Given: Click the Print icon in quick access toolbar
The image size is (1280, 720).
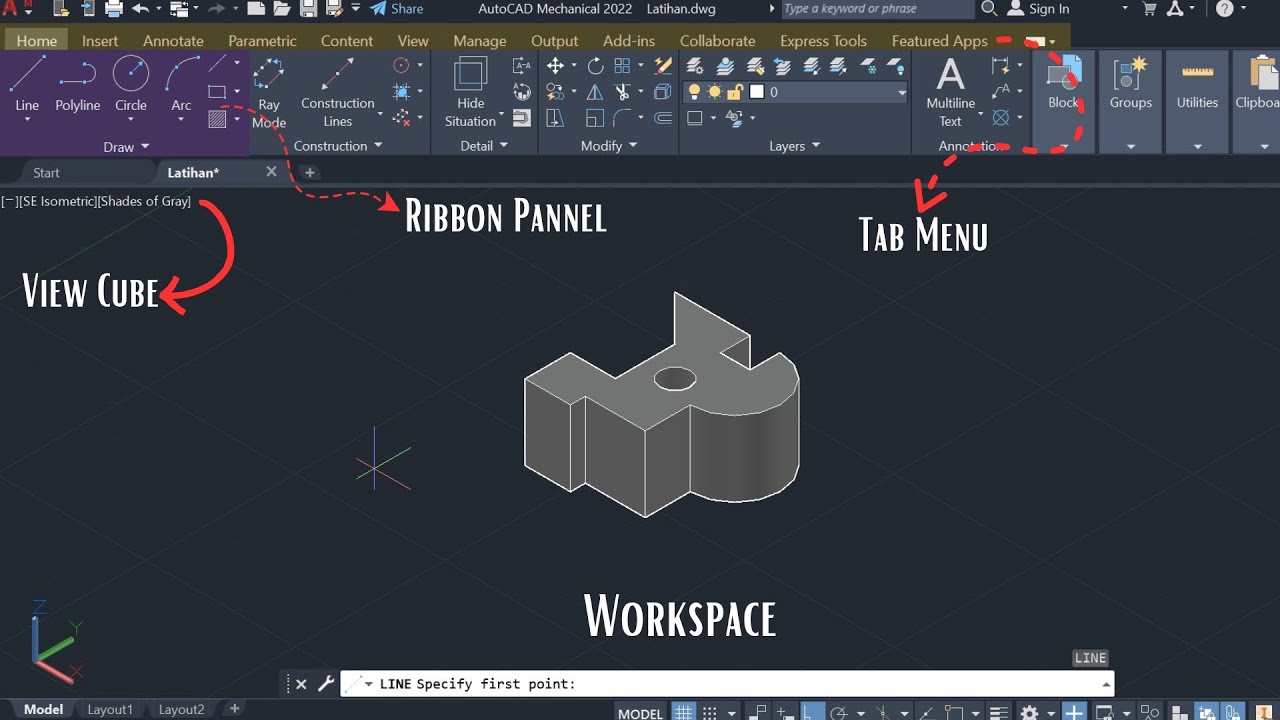Looking at the screenshot, I should [114, 9].
